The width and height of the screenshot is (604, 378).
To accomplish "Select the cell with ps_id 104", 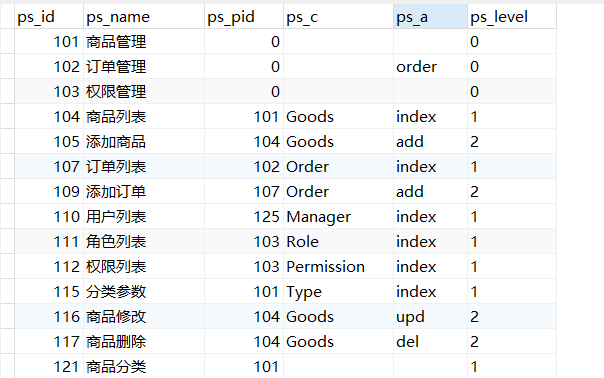I will pyautogui.click(x=49, y=117).
